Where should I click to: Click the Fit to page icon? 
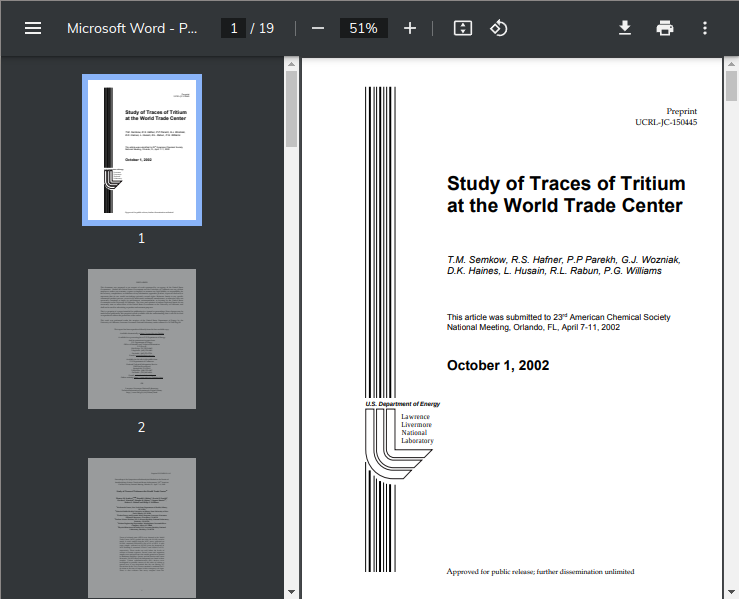tap(463, 28)
